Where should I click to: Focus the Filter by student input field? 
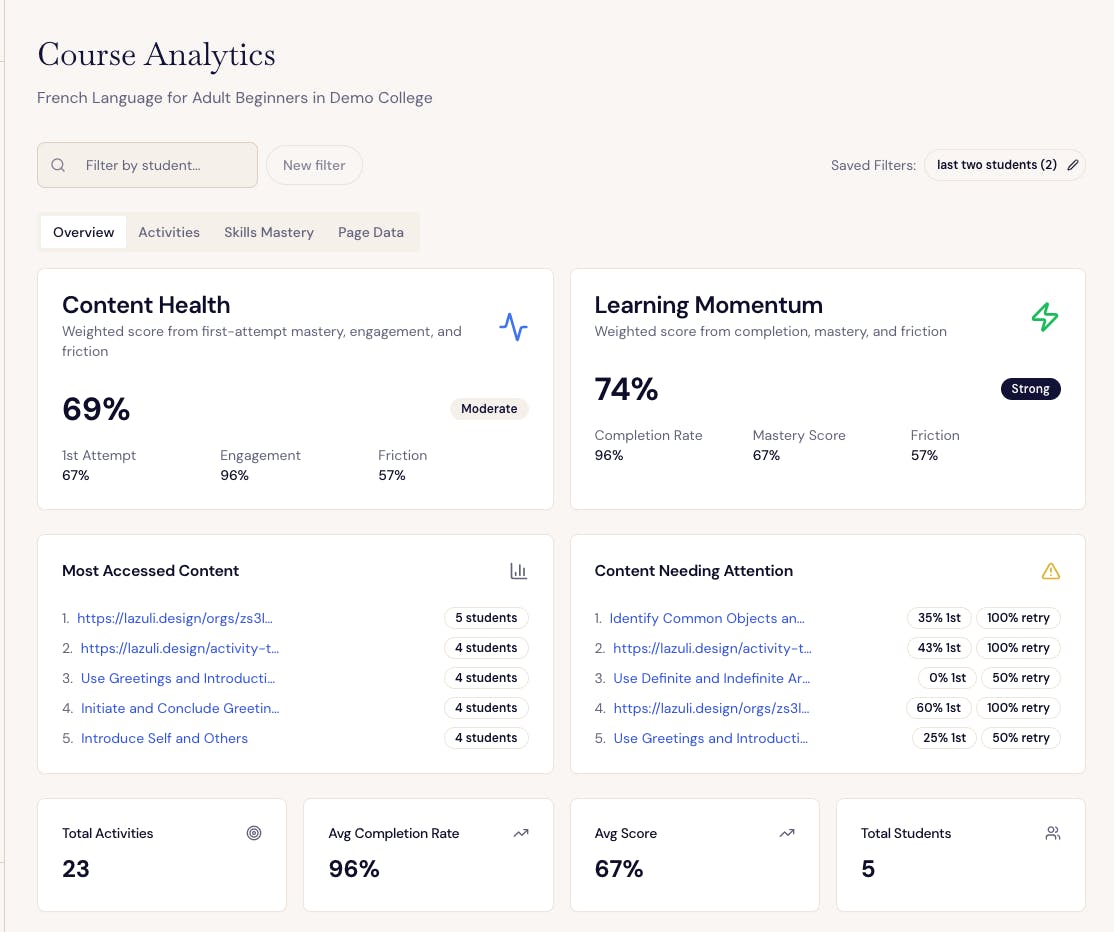coord(160,165)
